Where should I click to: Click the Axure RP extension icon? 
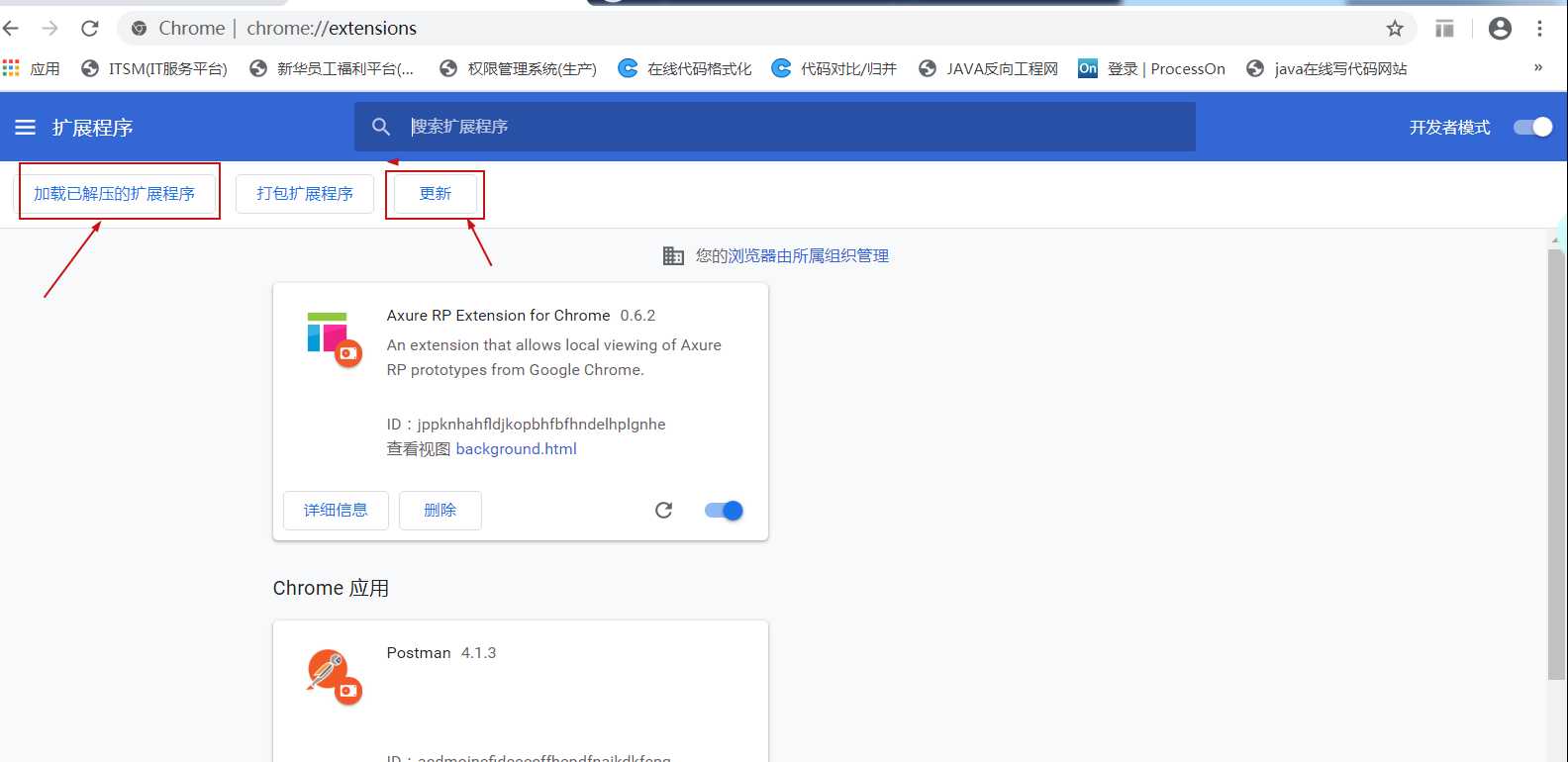334,339
